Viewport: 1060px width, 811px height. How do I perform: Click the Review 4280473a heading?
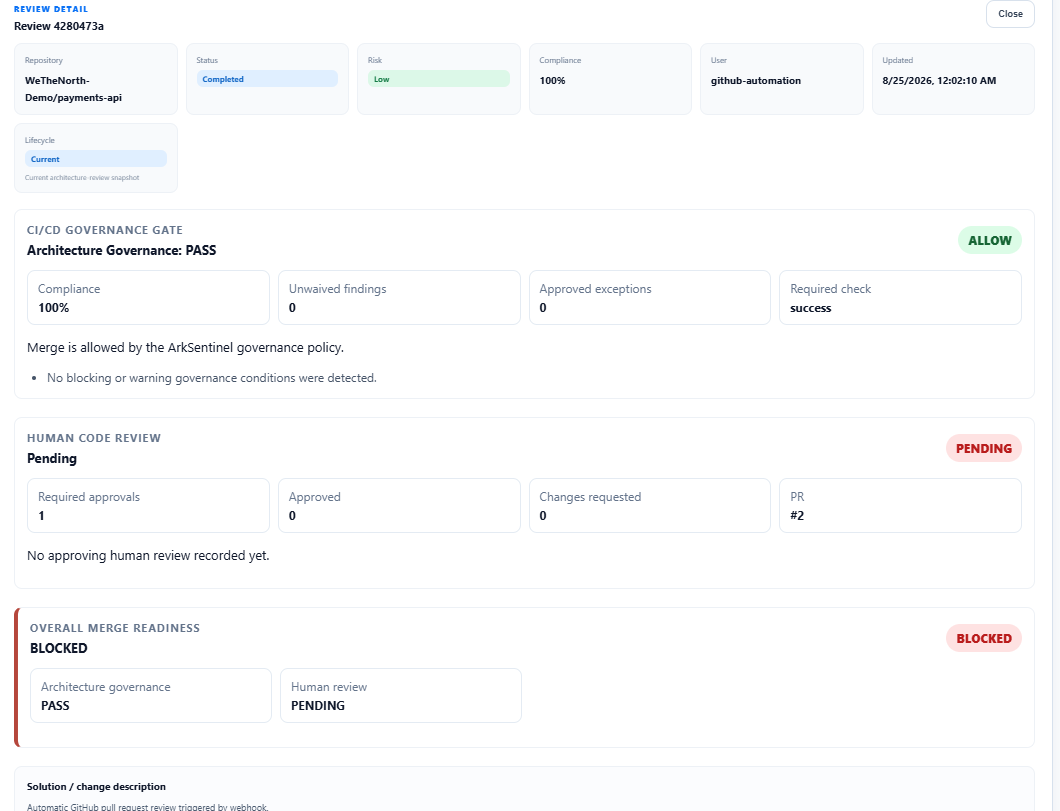(59, 26)
